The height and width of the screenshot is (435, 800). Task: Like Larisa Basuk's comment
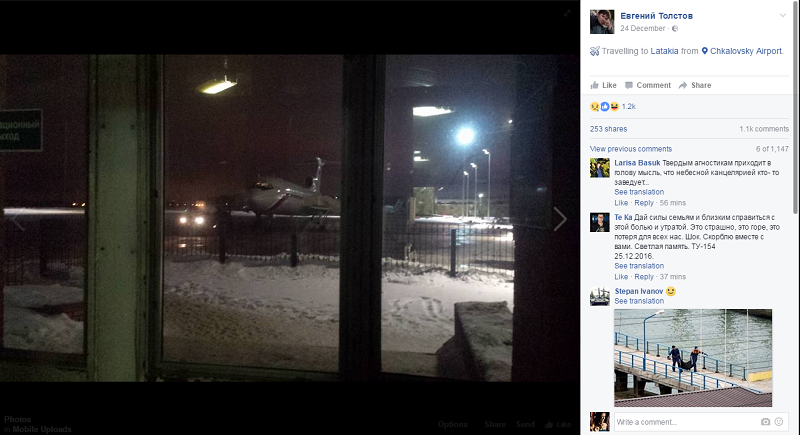pyautogui.click(x=621, y=202)
